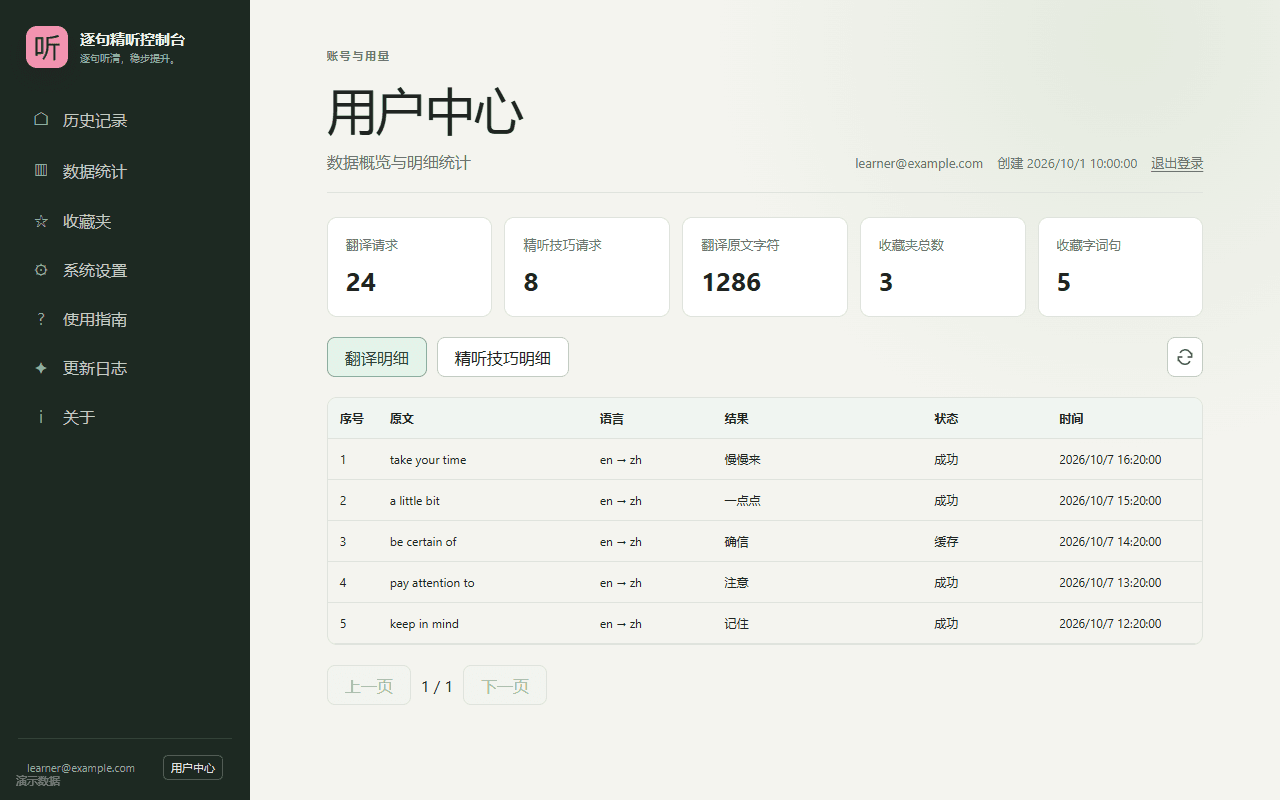Viewport: 1280px width, 800px height.
Task: Switch to the 翻译明细 tab
Action: (x=377, y=357)
